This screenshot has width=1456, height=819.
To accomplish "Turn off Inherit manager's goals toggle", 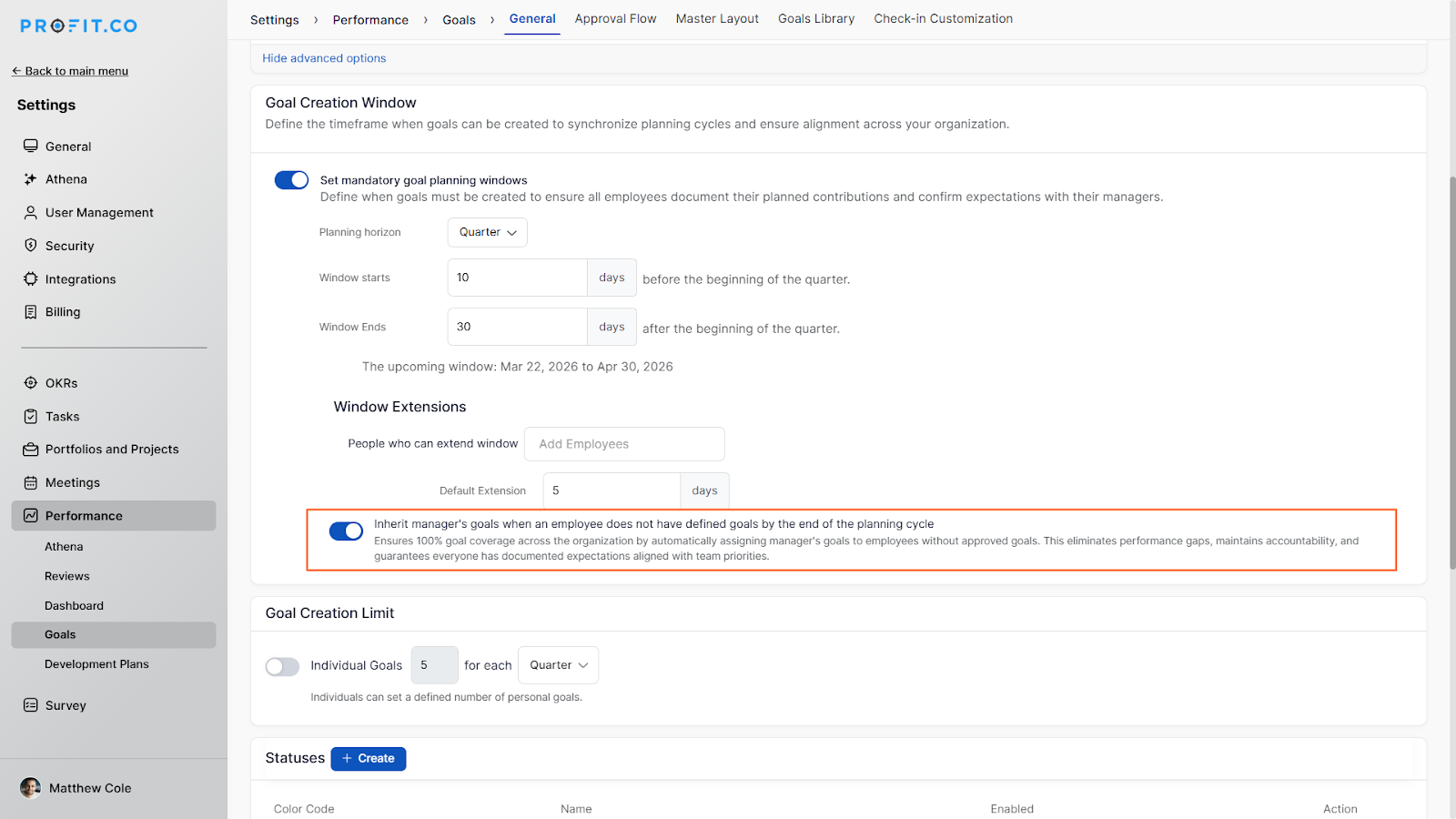I will pyautogui.click(x=346, y=531).
